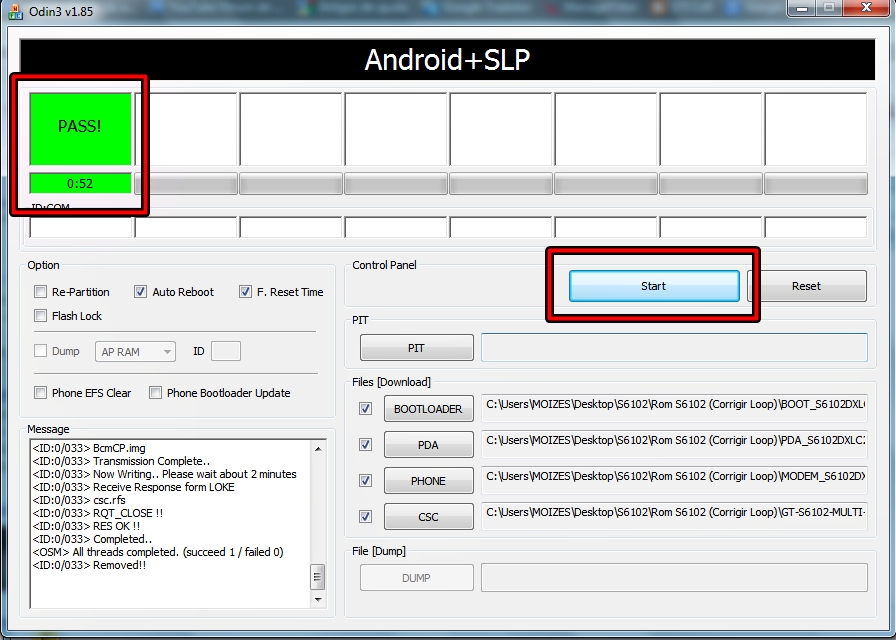Click message log scrollbar up arrow
Screen dimensions: 896x640
(x=318, y=449)
